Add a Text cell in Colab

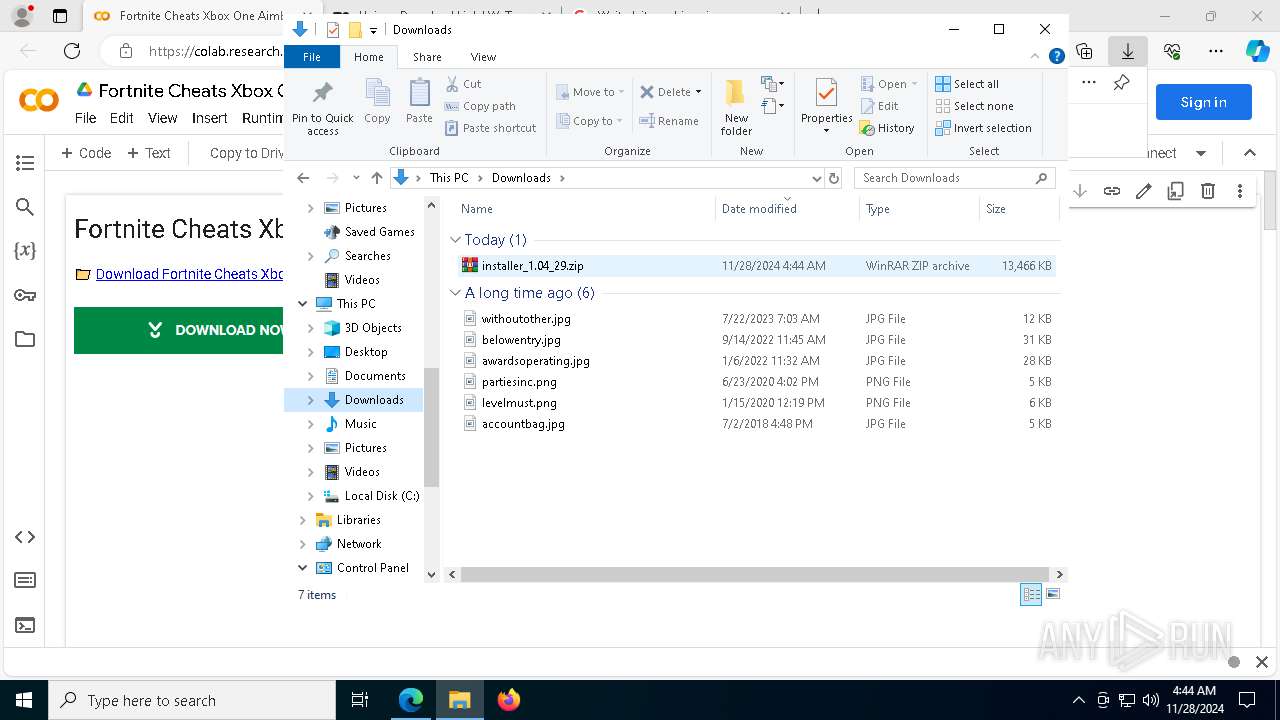click(149, 153)
